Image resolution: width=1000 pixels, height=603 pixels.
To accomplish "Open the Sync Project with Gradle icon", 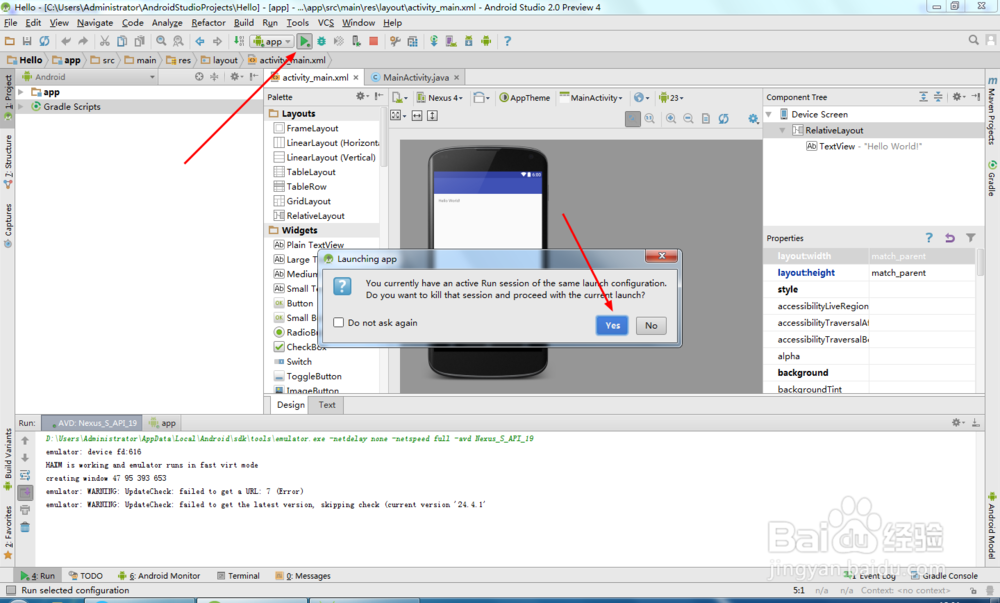I will click(x=434, y=41).
